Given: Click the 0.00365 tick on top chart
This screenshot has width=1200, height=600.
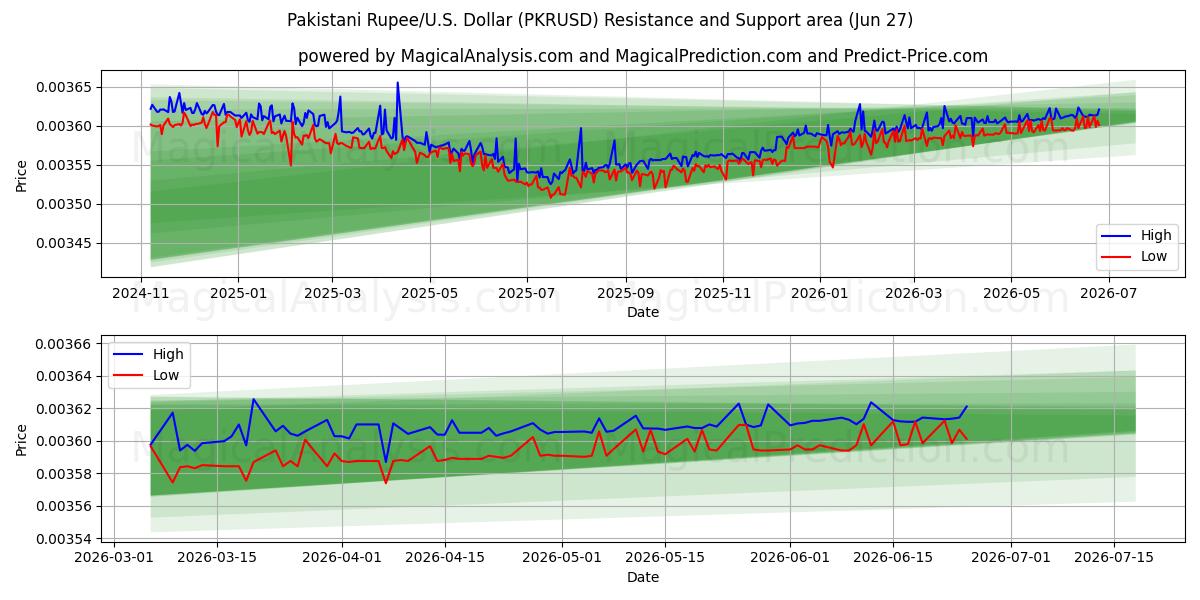Looking at the screenshot, I should (65, 88).
